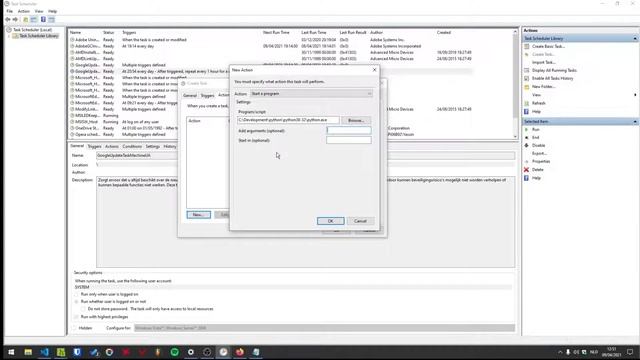The width and height of the screenshot is (640, 360).
Task: Open Triggers tab in Create Task dialog
Action: pos(207,96)
